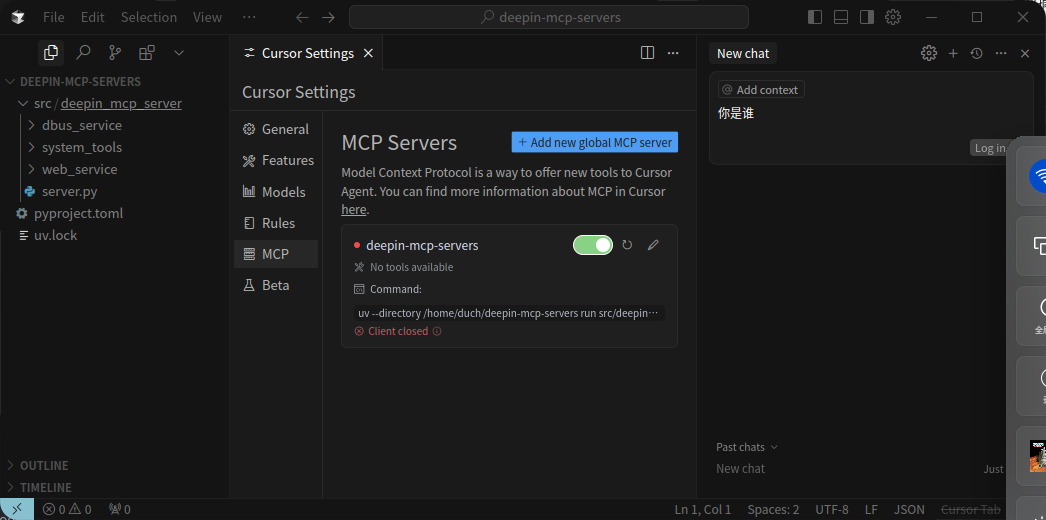Click the uv --directory command text
The width and height of the screenshot is (1046, 520).
(509, 313)
